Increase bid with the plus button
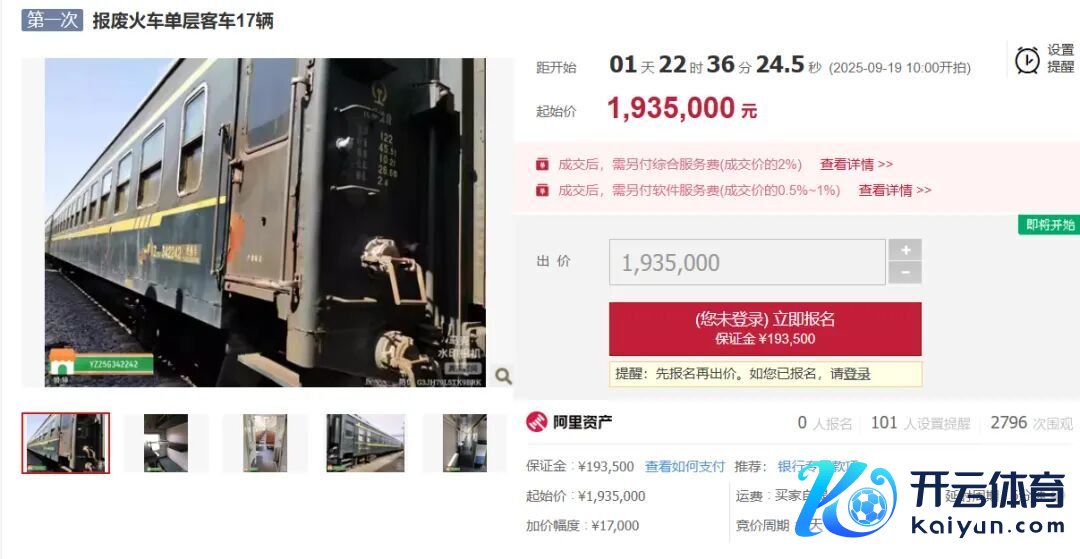This screenshot has width=1080, height=559. click(905, 250)
